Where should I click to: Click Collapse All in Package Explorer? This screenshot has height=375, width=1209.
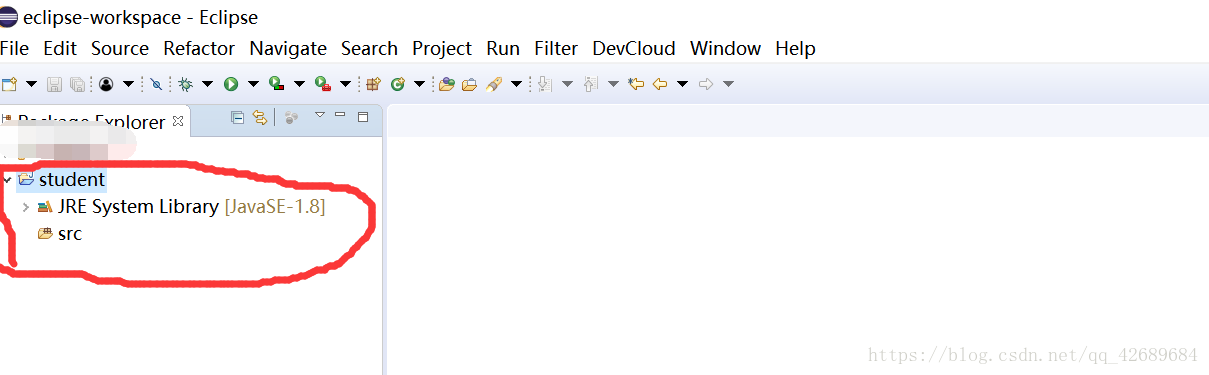237,117
